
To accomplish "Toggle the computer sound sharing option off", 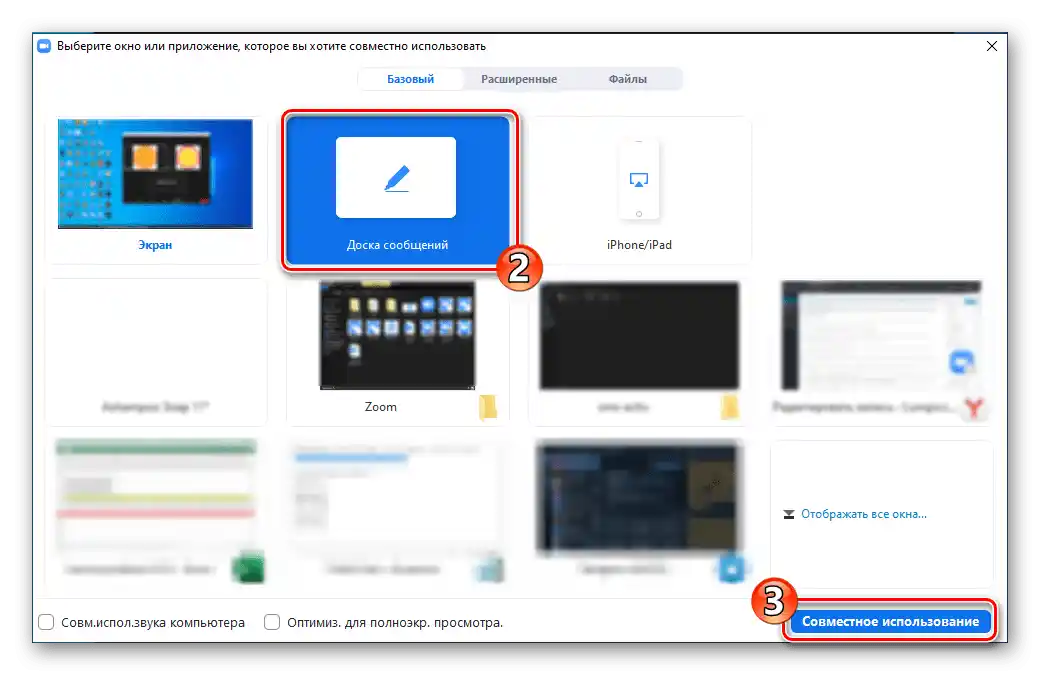I will coord(46,621).
